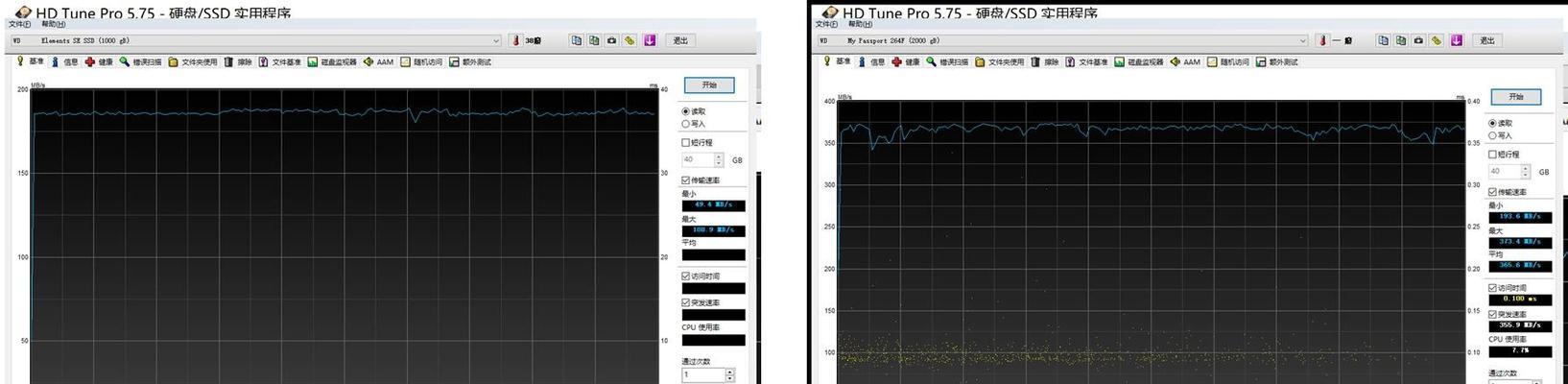
Task: Increase 通过次数 pass count stepper, Elements SE window
Action: pos(730,372)
